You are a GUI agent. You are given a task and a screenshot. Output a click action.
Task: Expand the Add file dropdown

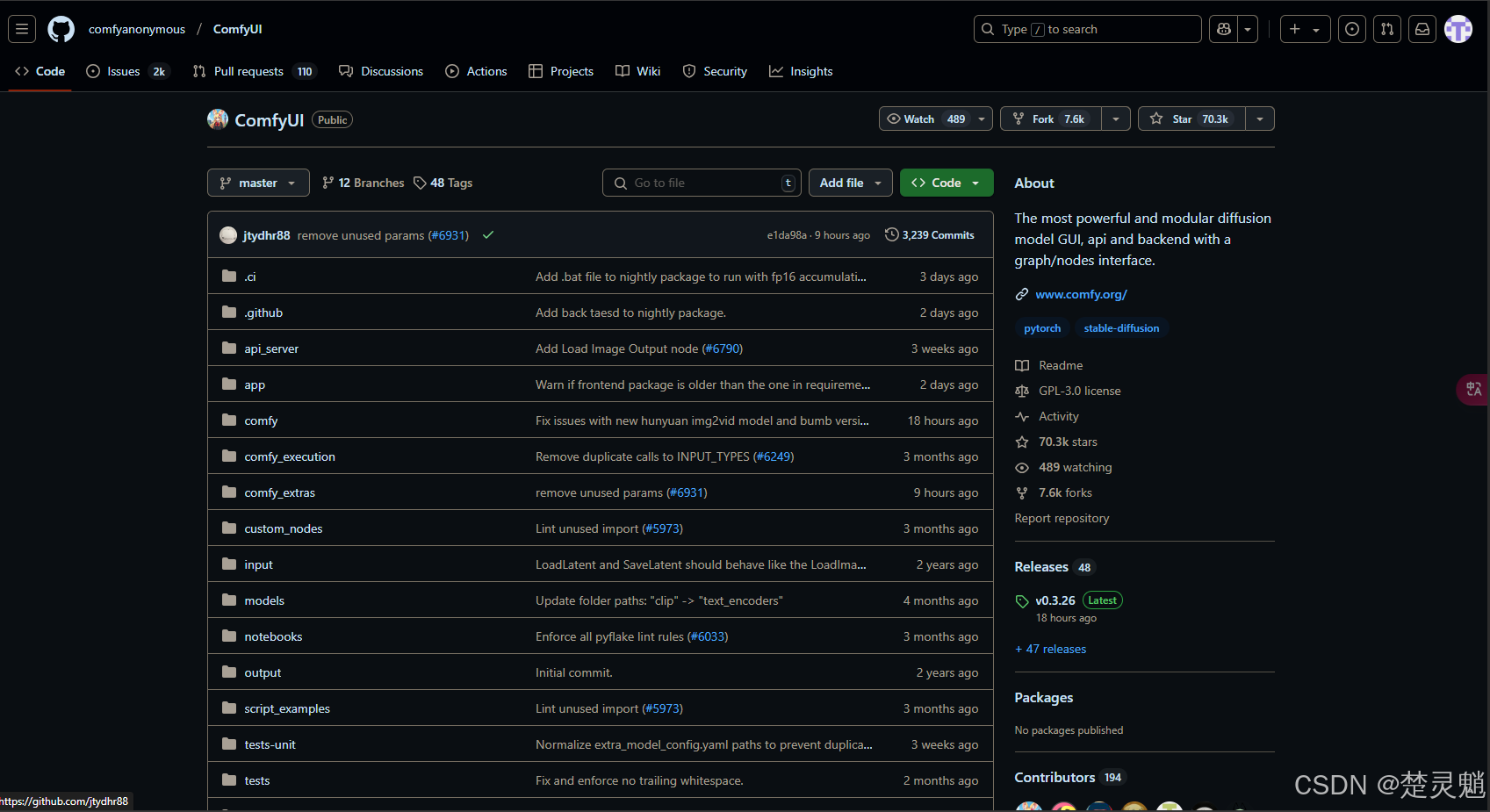tap(851, 183)
